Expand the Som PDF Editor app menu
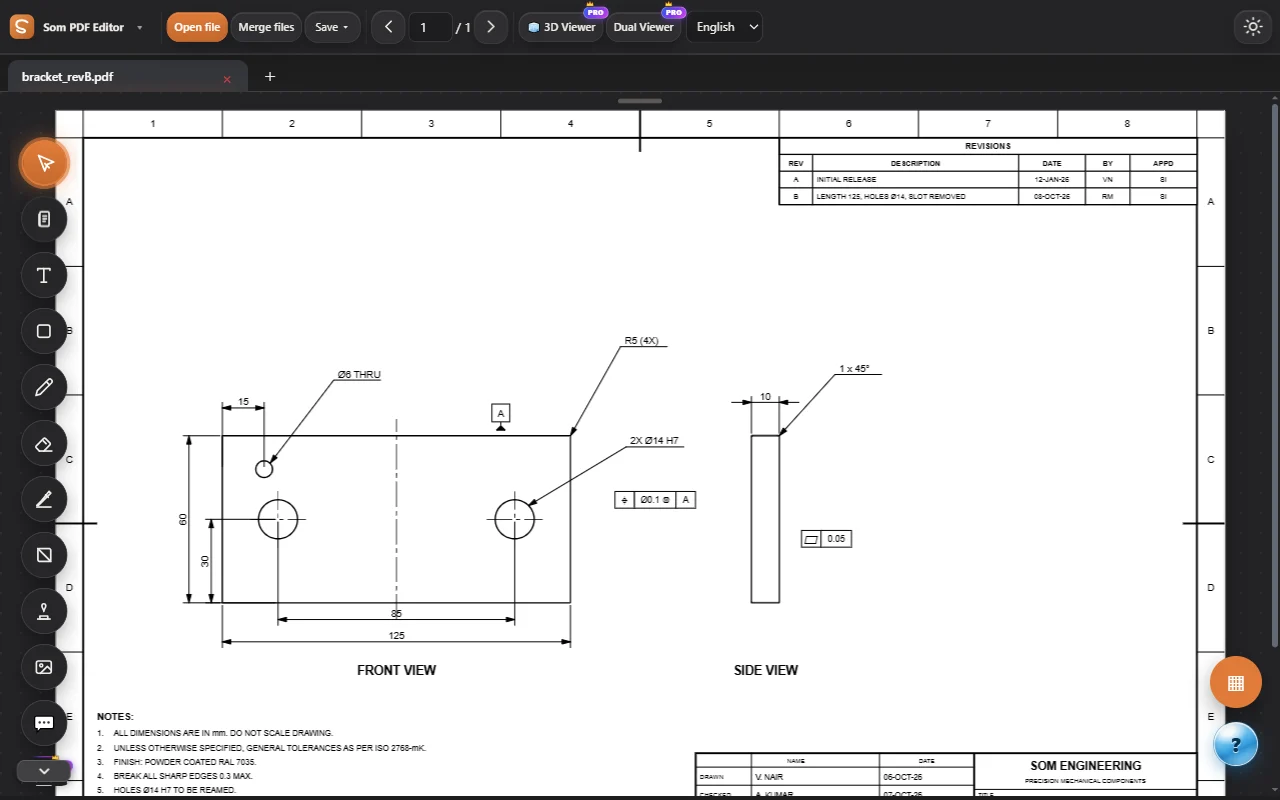This screenshot has height=800, width=1280. pyautogui.click(x=140, y=28)
